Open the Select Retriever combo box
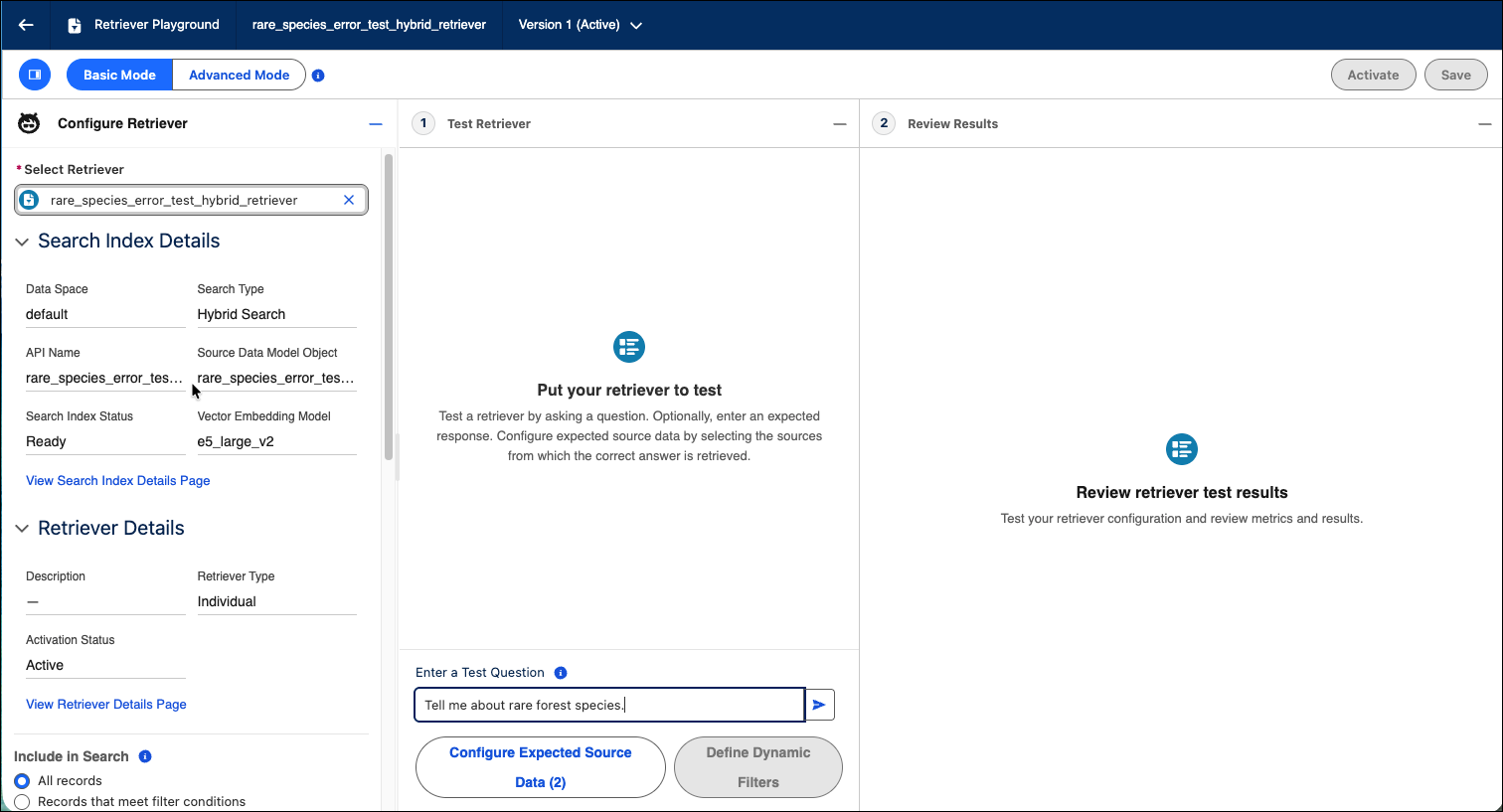The width and height of the screenshot is (1503, 812). coord(191,200)
